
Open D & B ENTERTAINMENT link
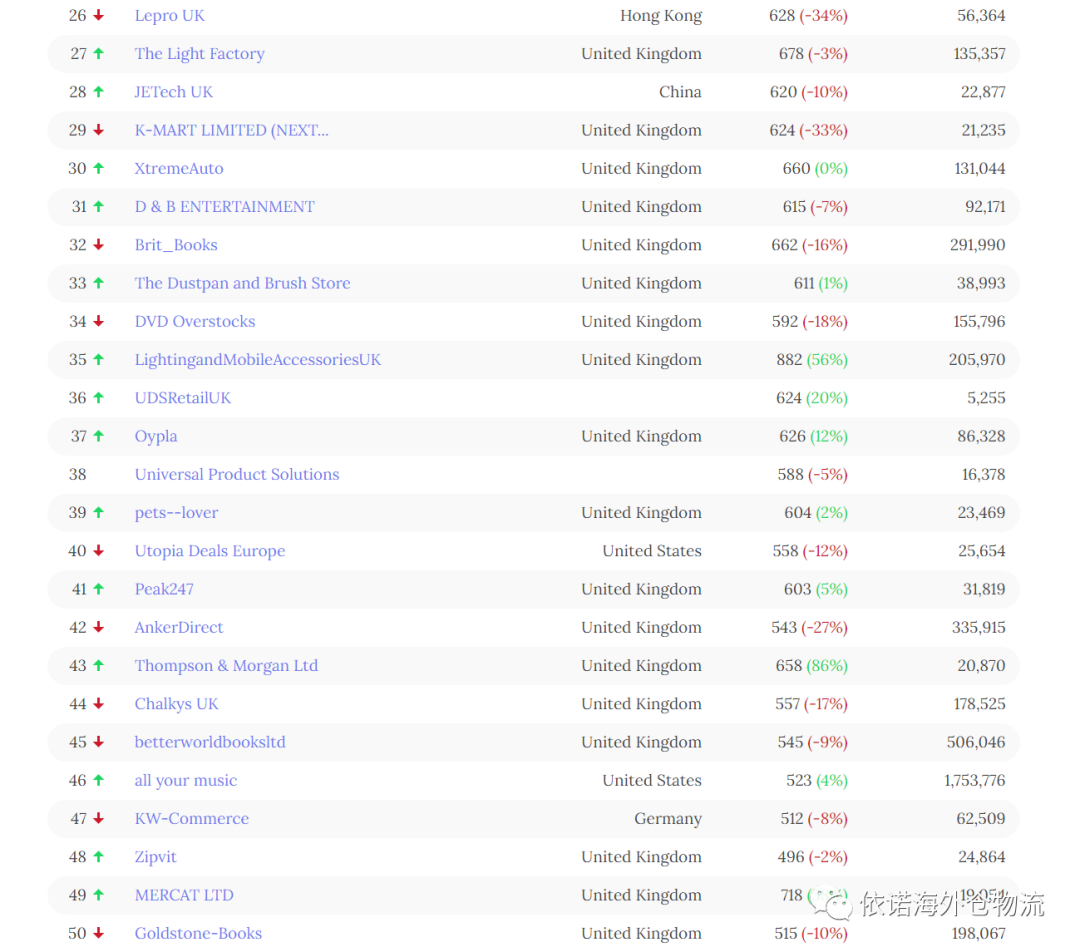point(225,207)
